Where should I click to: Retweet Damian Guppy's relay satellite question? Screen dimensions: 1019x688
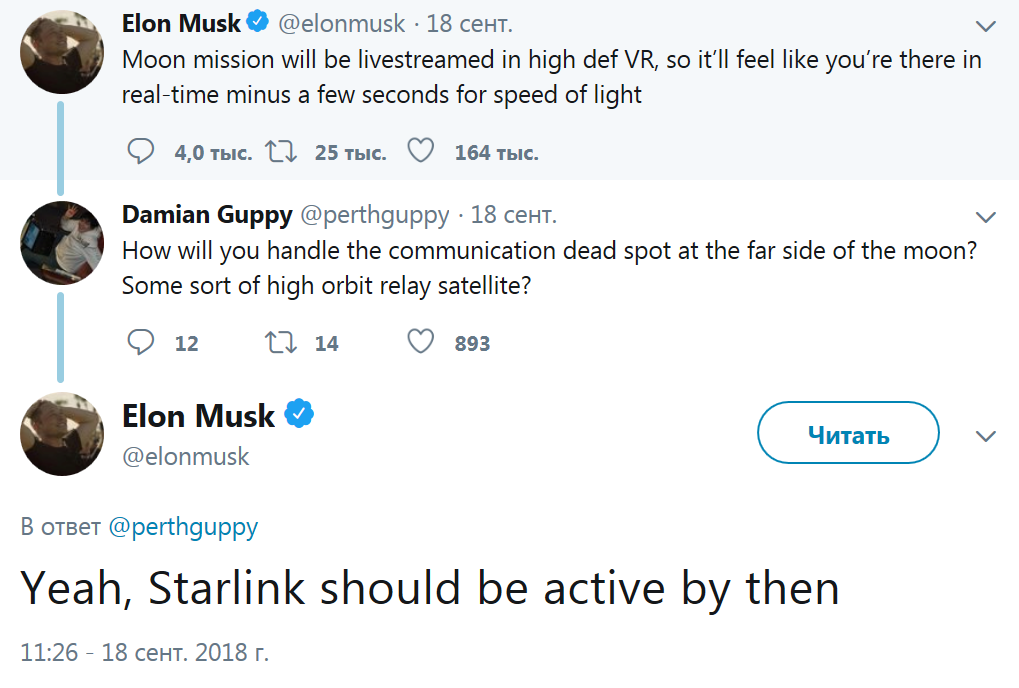pyautogui.click(x=280, y=343)
